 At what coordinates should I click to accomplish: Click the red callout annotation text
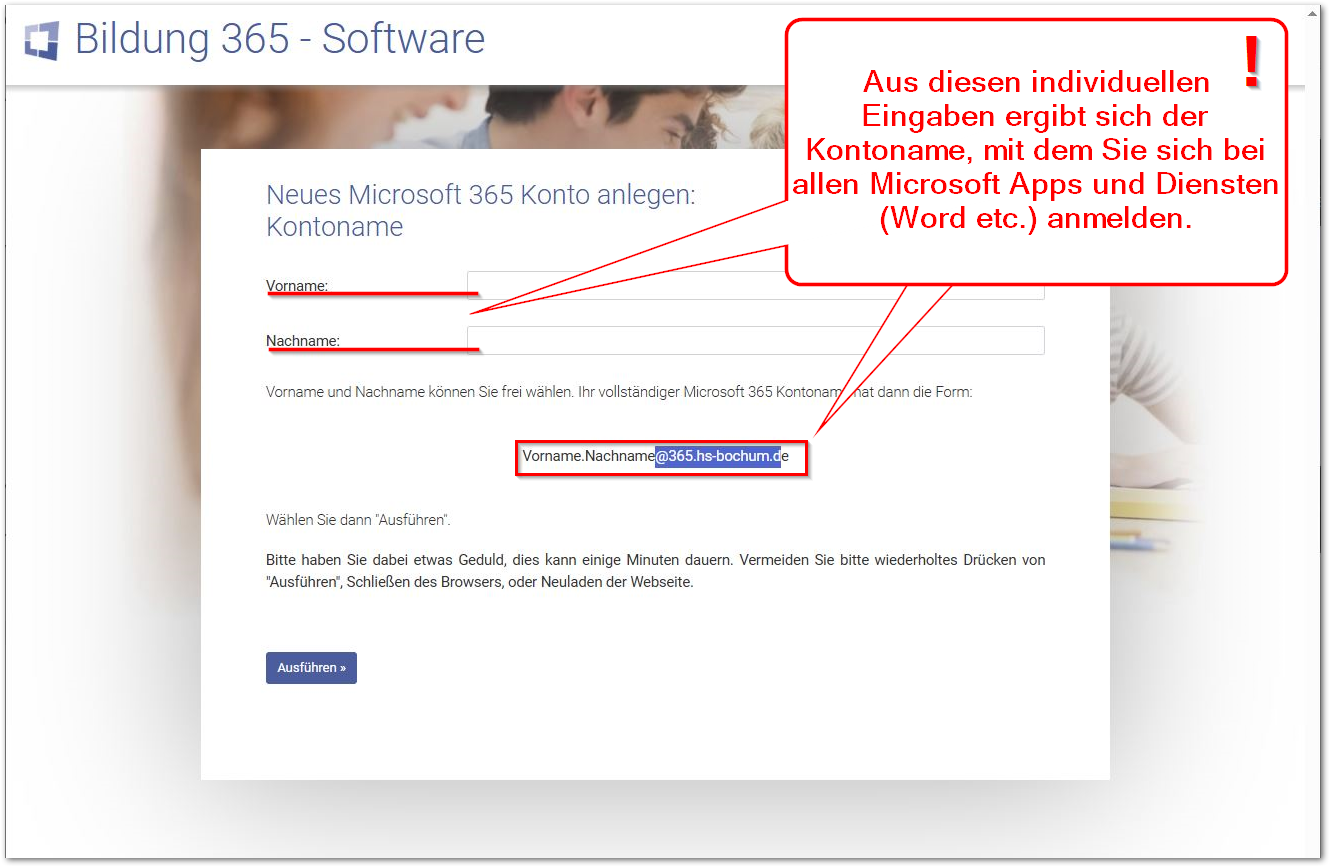1035,150
